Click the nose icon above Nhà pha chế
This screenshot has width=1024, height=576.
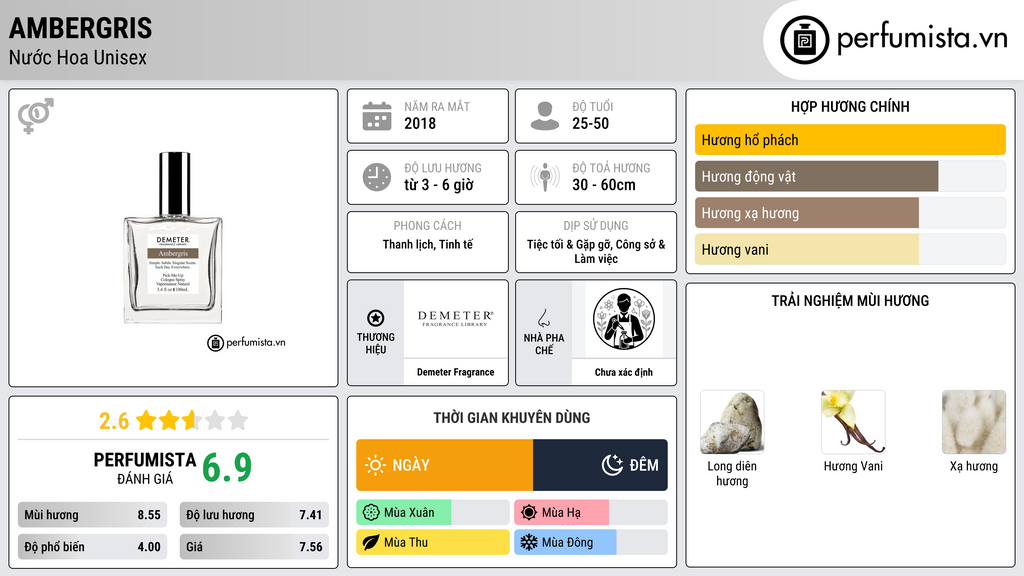tap(543, 318)
